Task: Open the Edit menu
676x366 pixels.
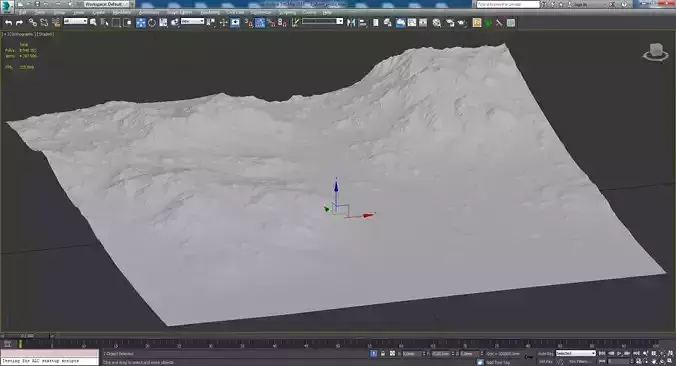Action: (x=22, y=13)
